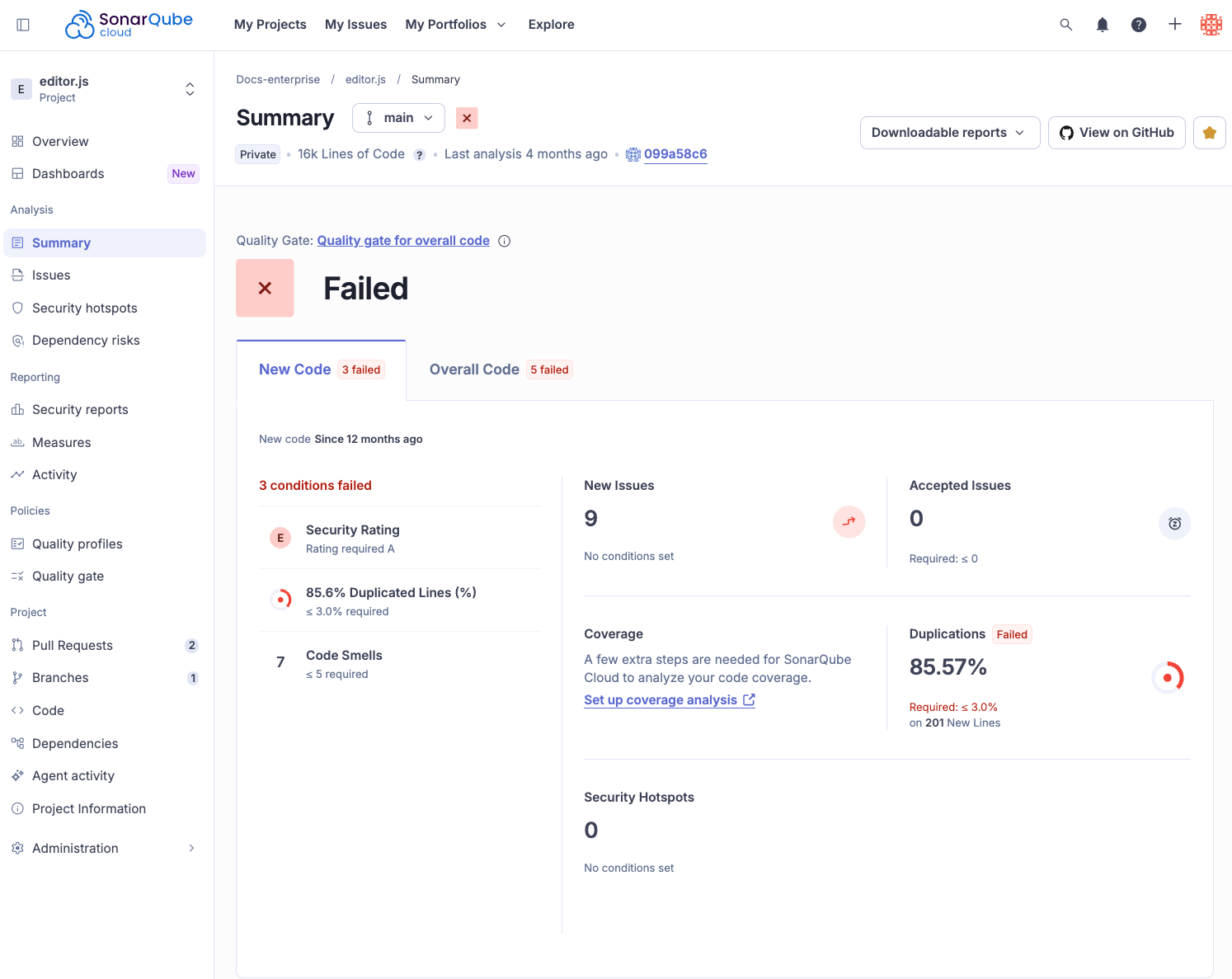Open the user avatar menu
Screen dimensions: 1232x979
point(1211,25)
